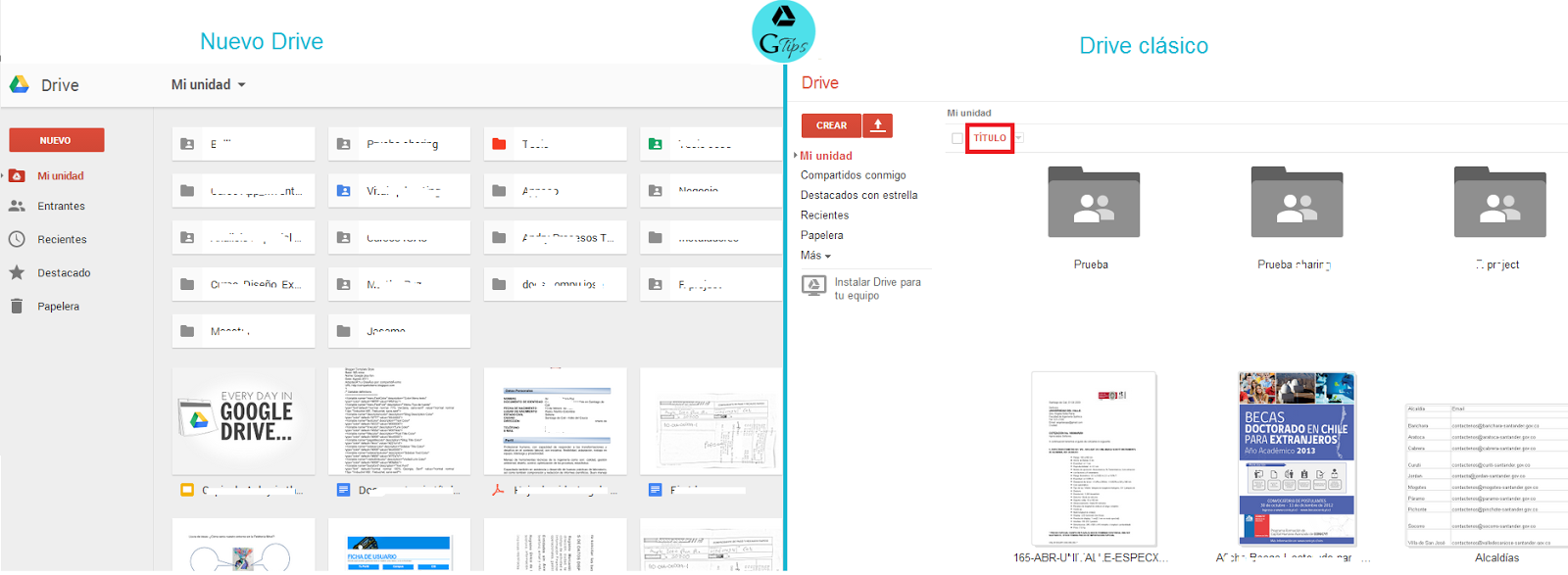This screenshot has width=1568, height=575.
Task: Expand the Mi unidad tree arrow in Nuevo Drive sidebar
Action: 3,176
